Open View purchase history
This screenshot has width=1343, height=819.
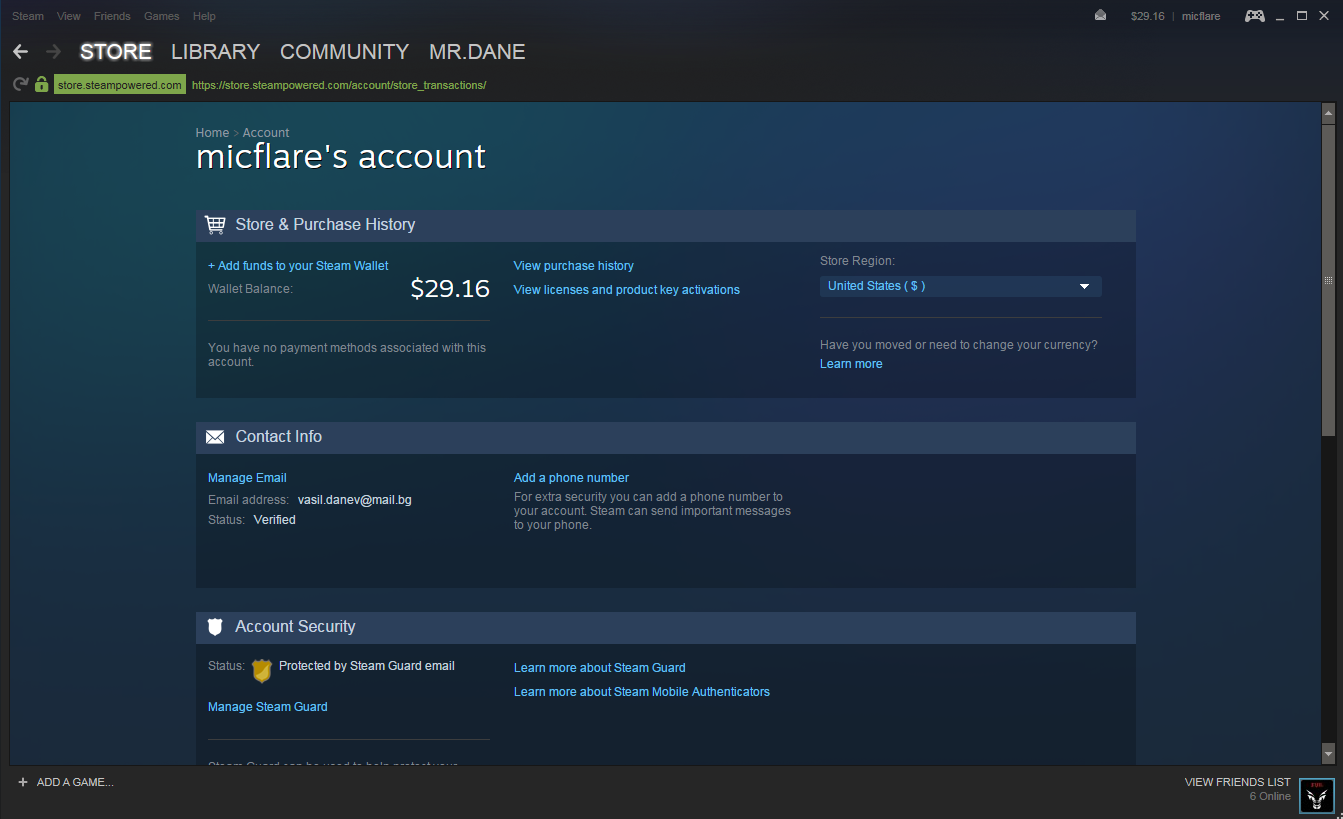574,266
